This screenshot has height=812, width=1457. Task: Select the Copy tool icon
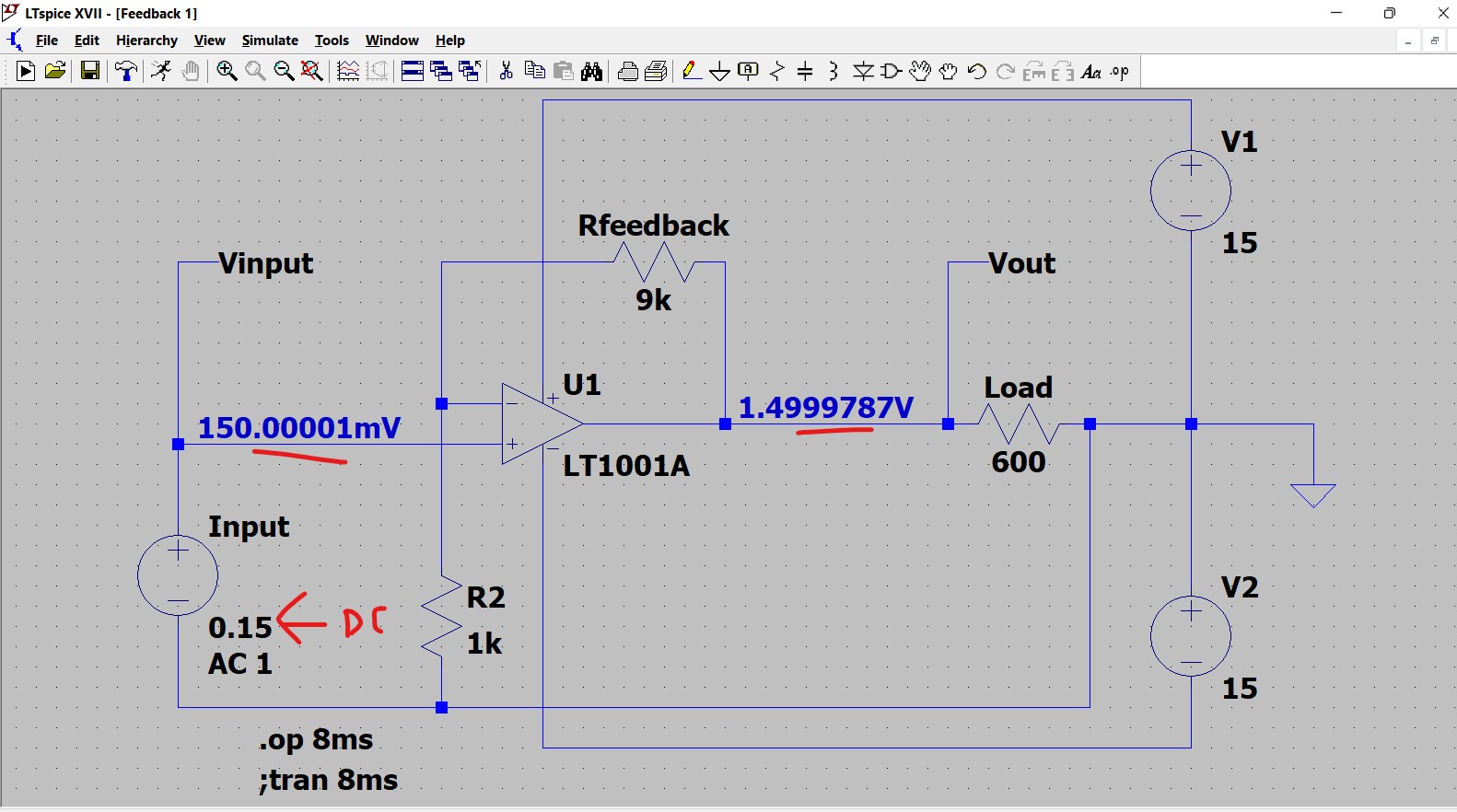pos(534,71)
